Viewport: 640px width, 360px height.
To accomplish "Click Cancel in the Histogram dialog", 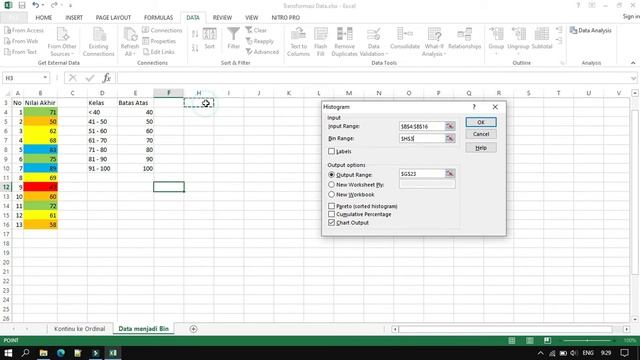I will coord(481,134).
